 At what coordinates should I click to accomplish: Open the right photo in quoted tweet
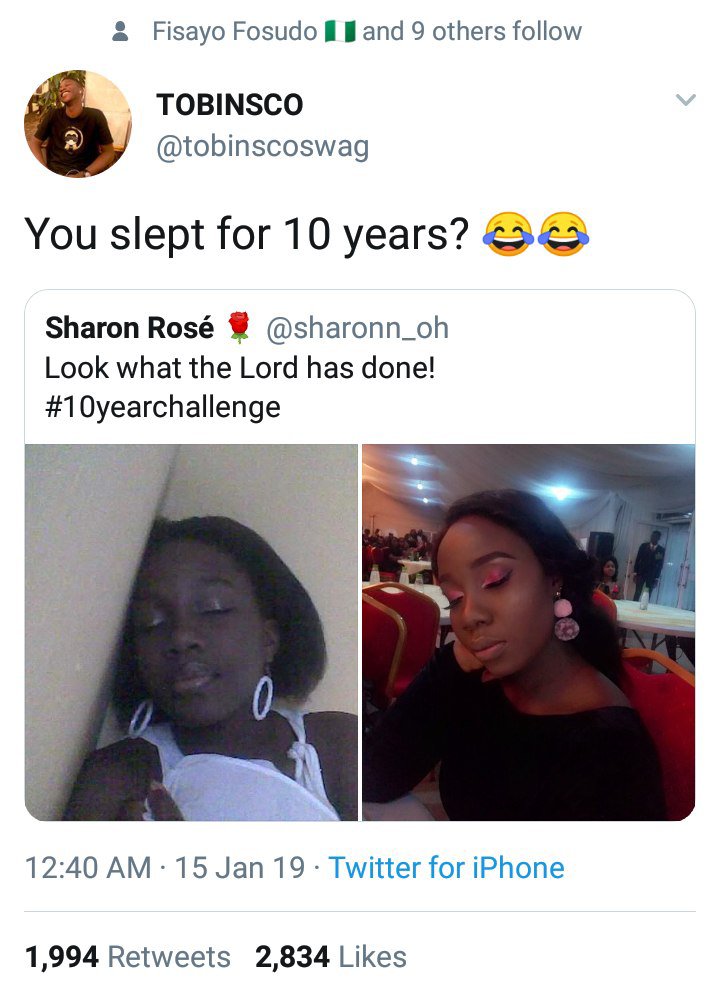click(528, 632)
